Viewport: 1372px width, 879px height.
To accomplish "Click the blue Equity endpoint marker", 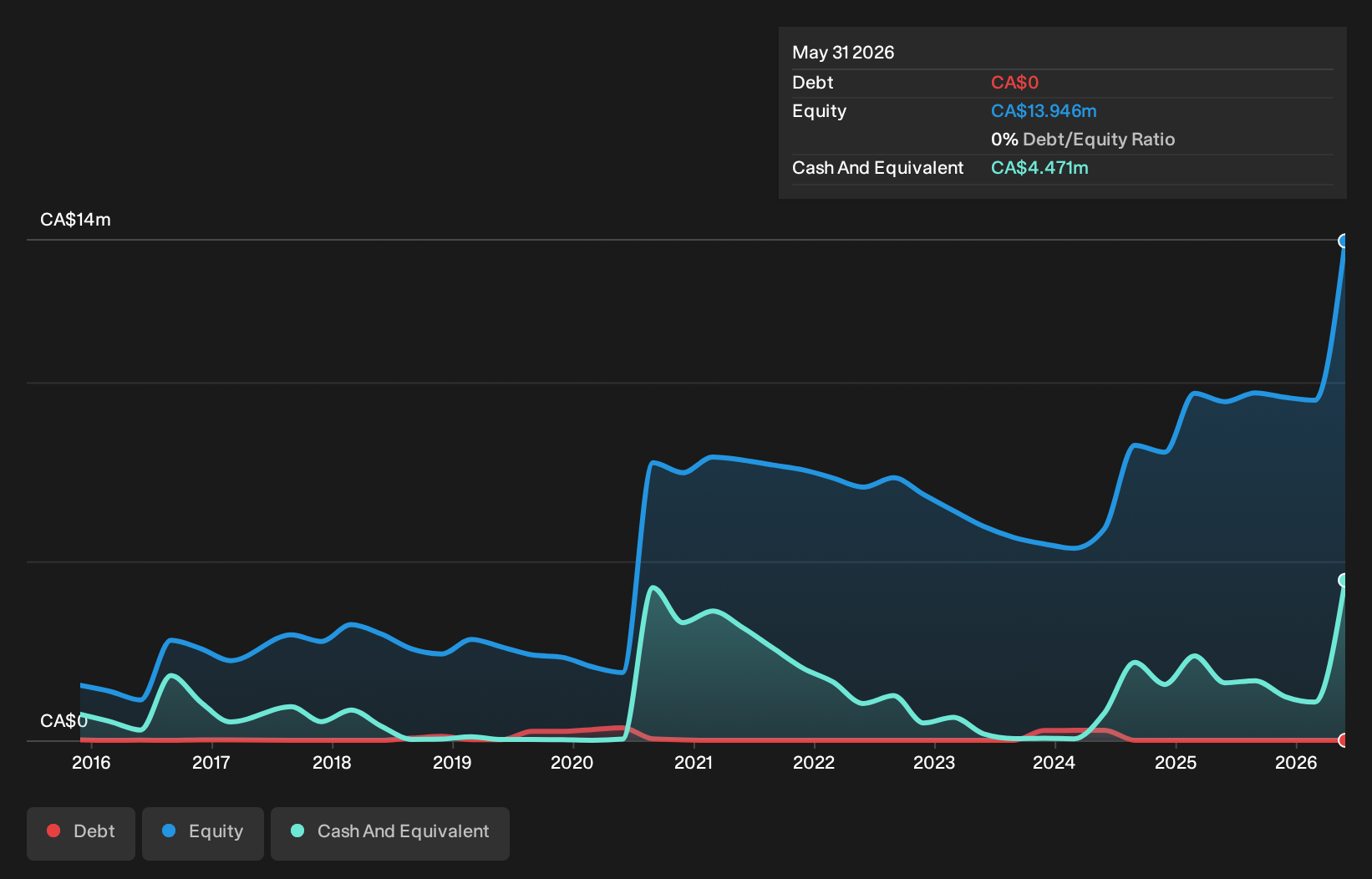I will click(1344, 241).
